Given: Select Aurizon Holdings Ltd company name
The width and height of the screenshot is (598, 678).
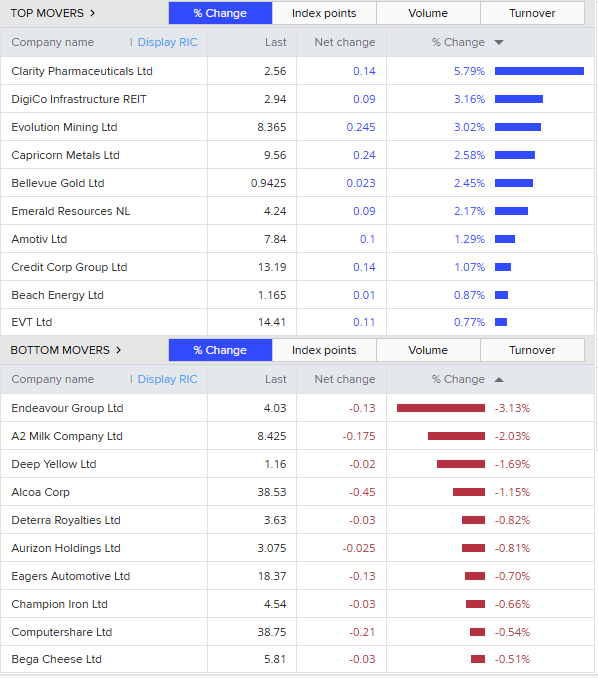Looking at the screenshot, I should [66, 548].
